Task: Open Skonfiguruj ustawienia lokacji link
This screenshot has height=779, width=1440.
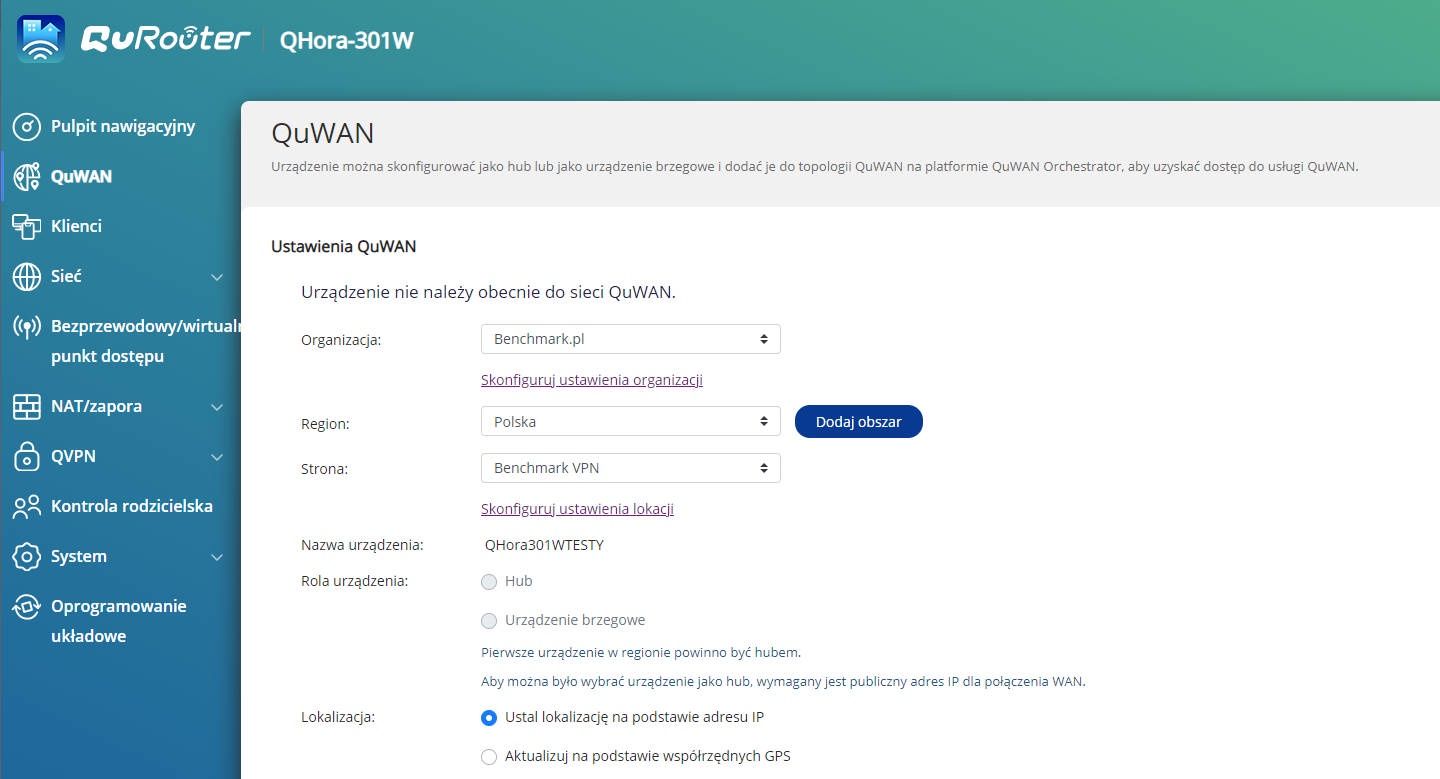Action: (577, 509)
